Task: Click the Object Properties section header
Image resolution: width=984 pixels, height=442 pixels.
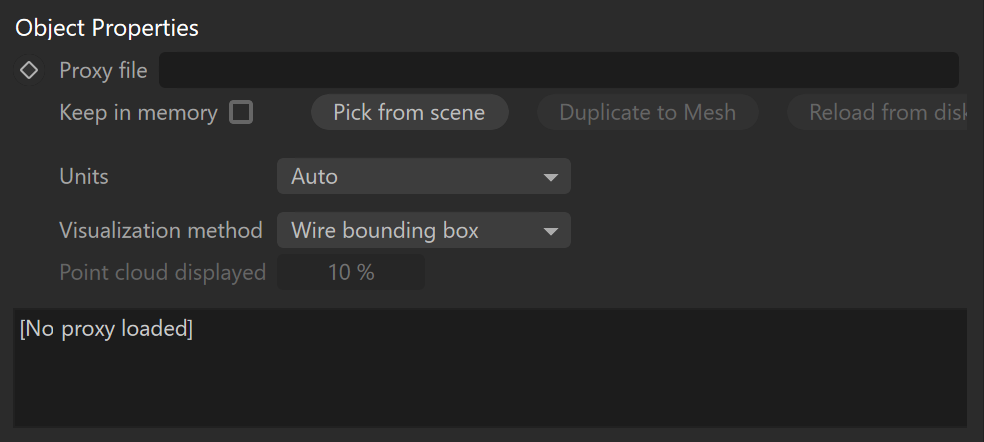Action: (107, 28)
